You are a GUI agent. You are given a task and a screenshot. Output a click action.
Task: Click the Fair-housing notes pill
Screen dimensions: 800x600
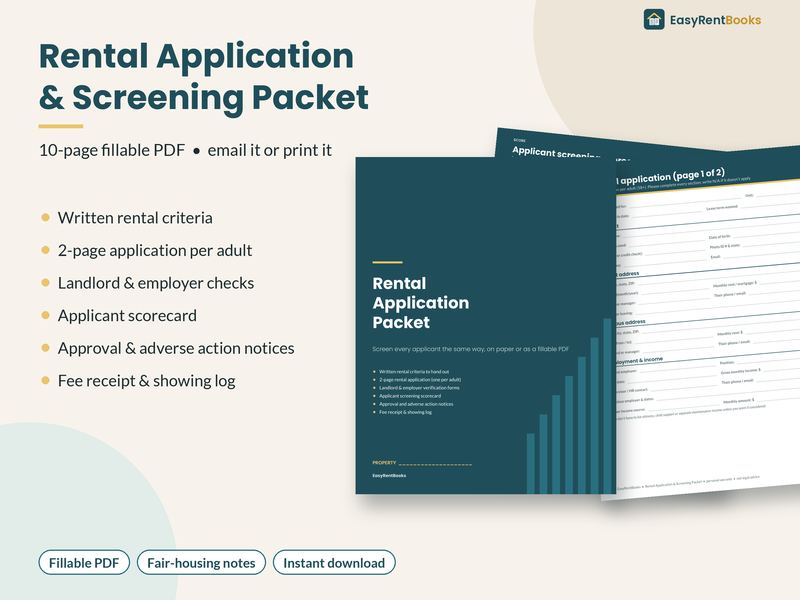201,563
